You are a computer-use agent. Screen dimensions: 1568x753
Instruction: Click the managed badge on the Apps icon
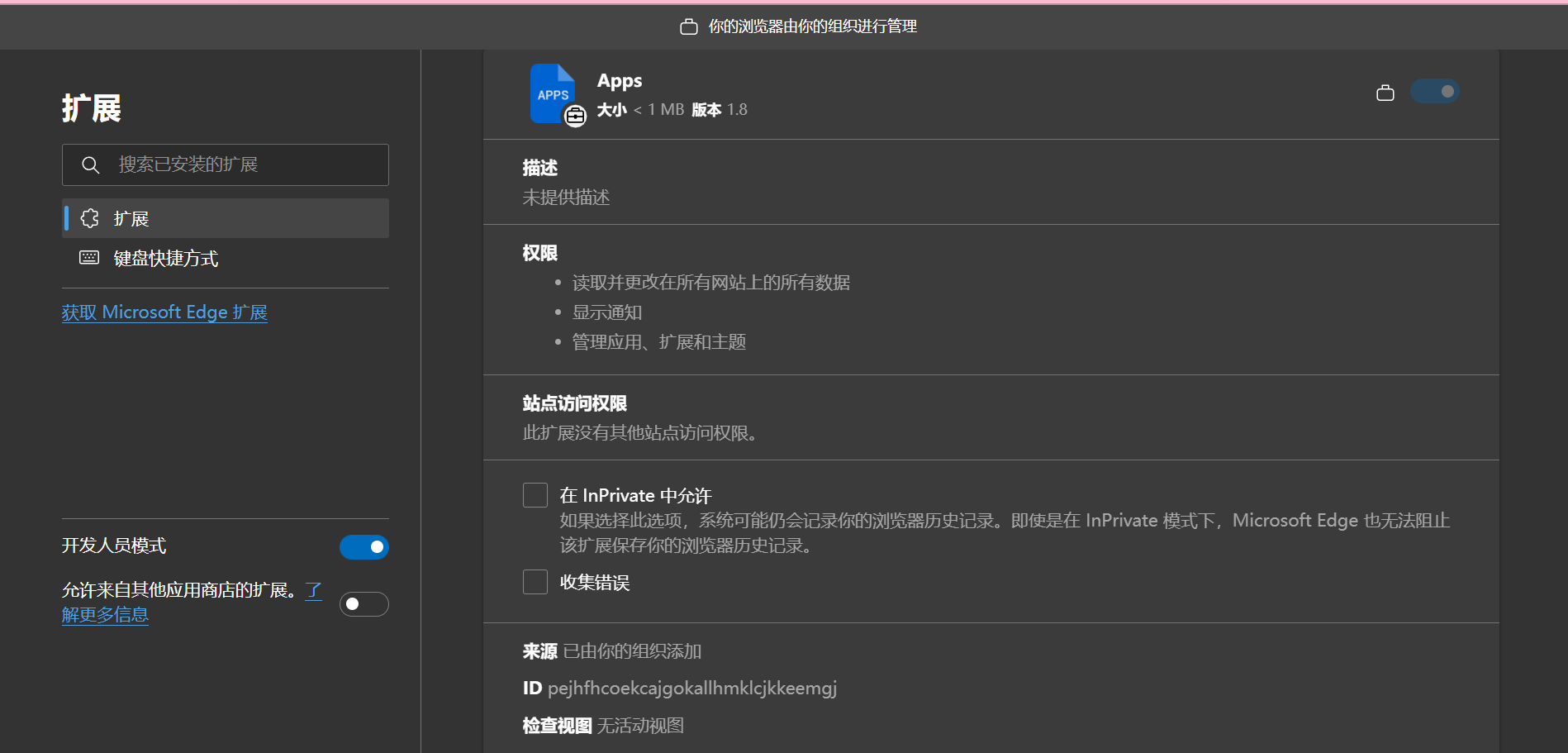(x=575, y=116)
